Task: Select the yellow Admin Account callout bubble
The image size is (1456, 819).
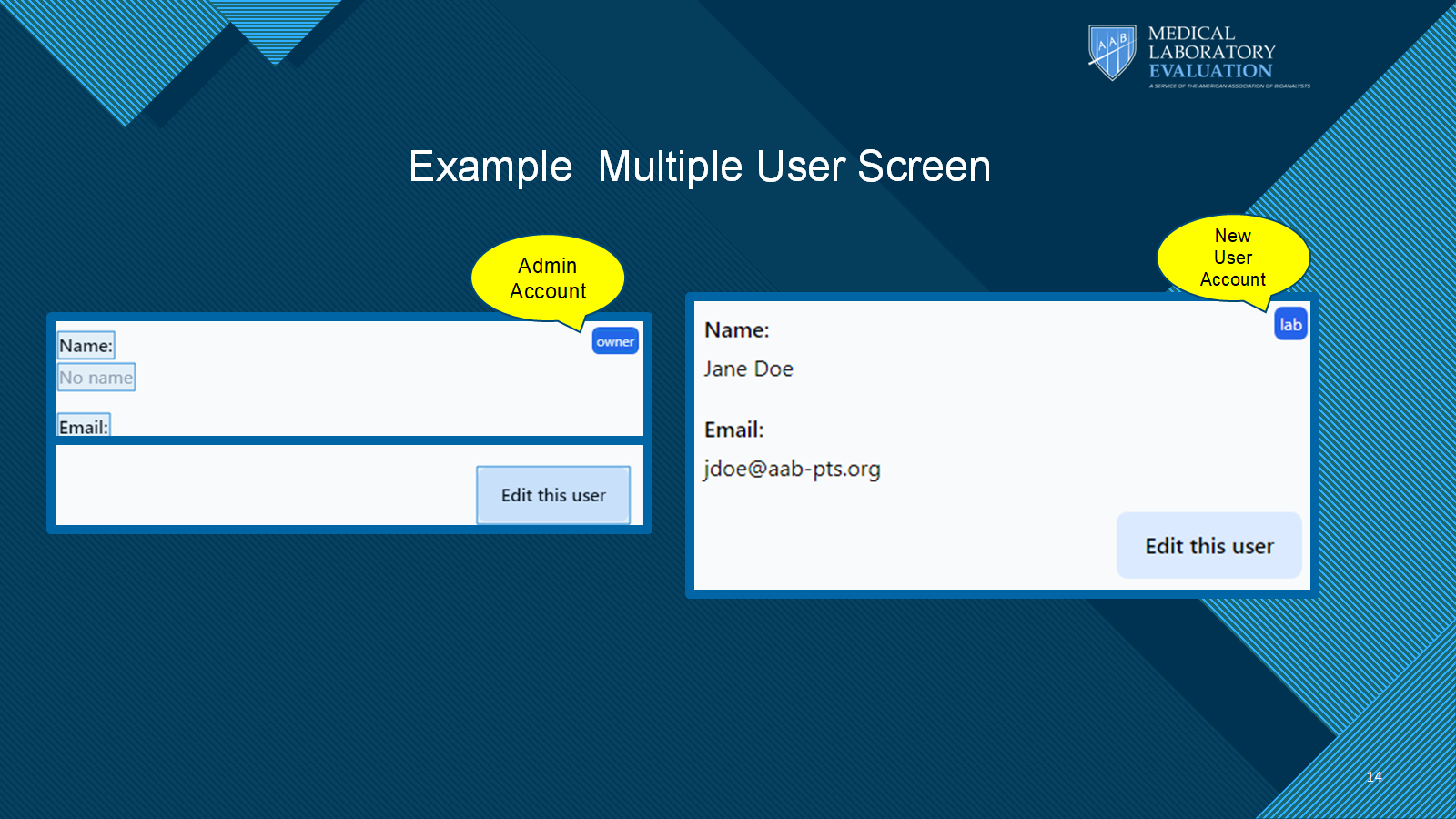Action: click(x=548, y=278)
